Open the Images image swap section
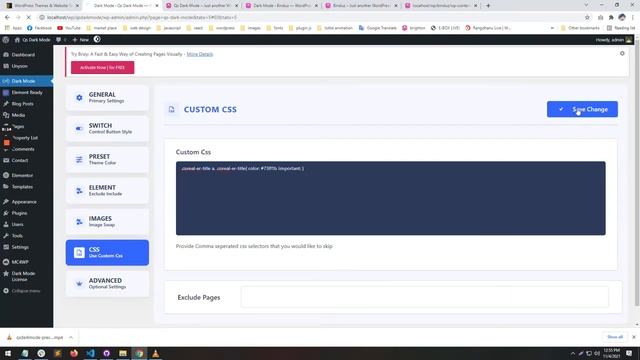 click(x=107, y=222)
